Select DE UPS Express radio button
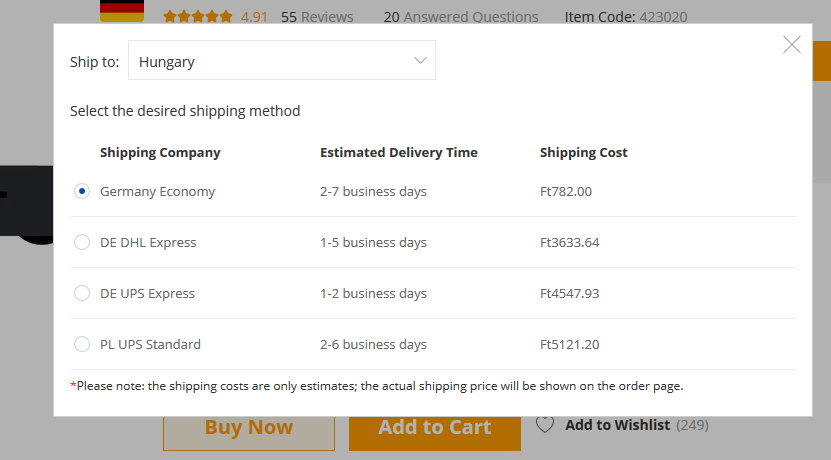 (x=82, y=293)
